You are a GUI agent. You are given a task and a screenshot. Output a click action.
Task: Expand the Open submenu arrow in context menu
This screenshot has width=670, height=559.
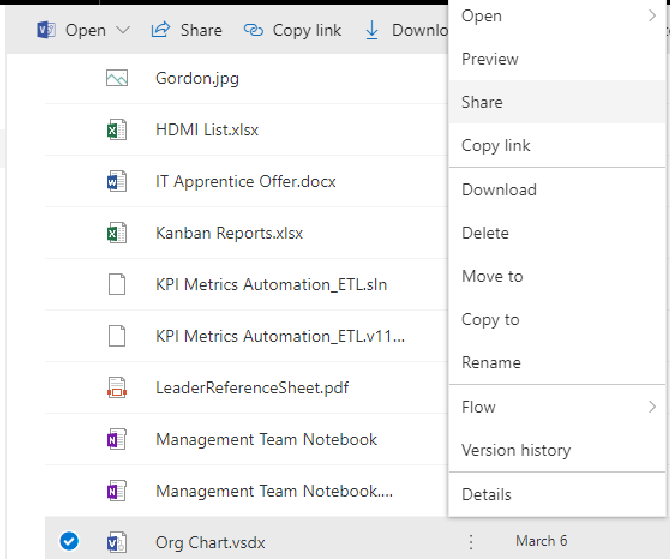pyautogui.click(x=652, y=16)
